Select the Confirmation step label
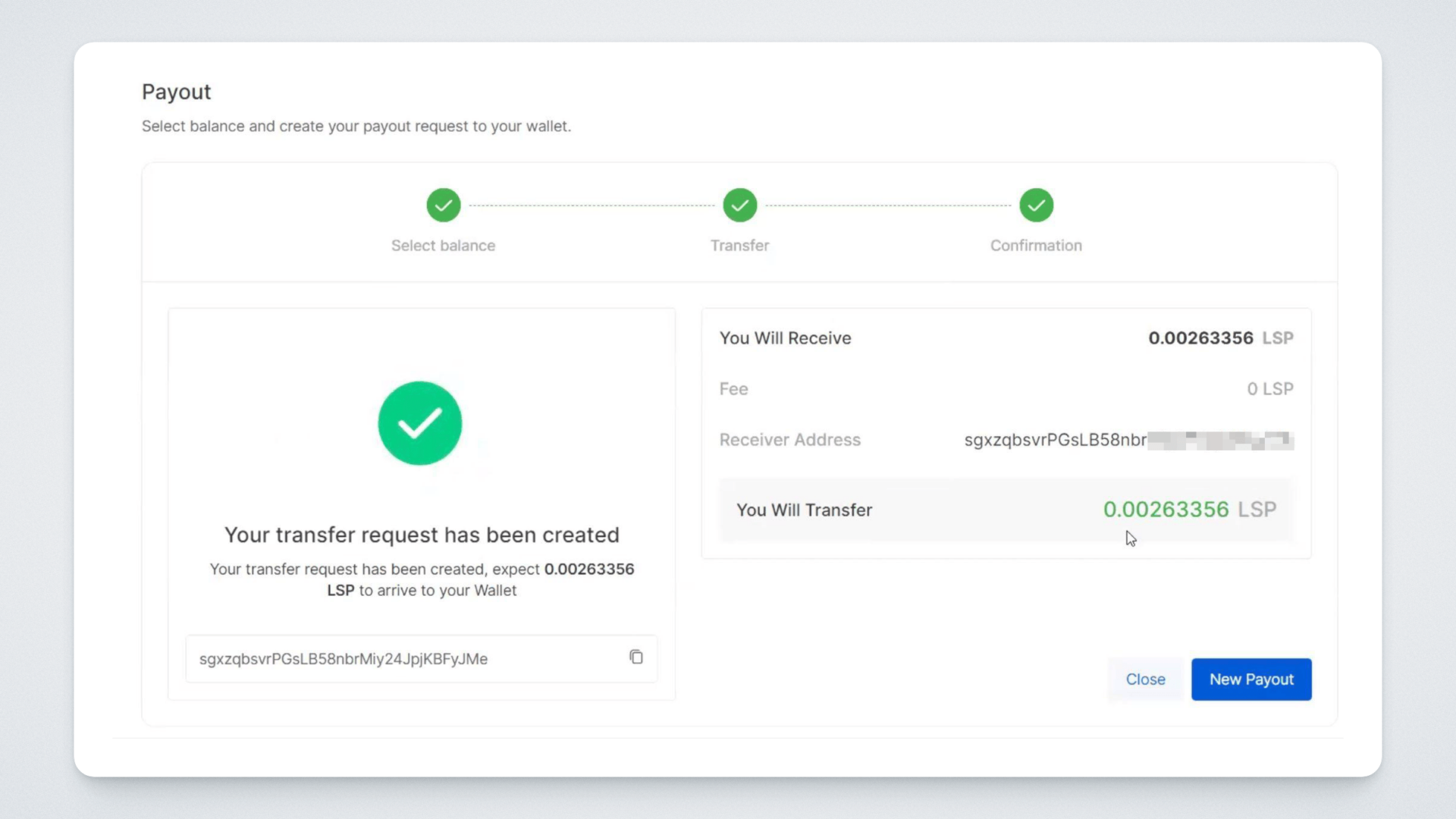Viewport: 1456px width, 819px height. pyautogui.click(x=1036, y=246)
